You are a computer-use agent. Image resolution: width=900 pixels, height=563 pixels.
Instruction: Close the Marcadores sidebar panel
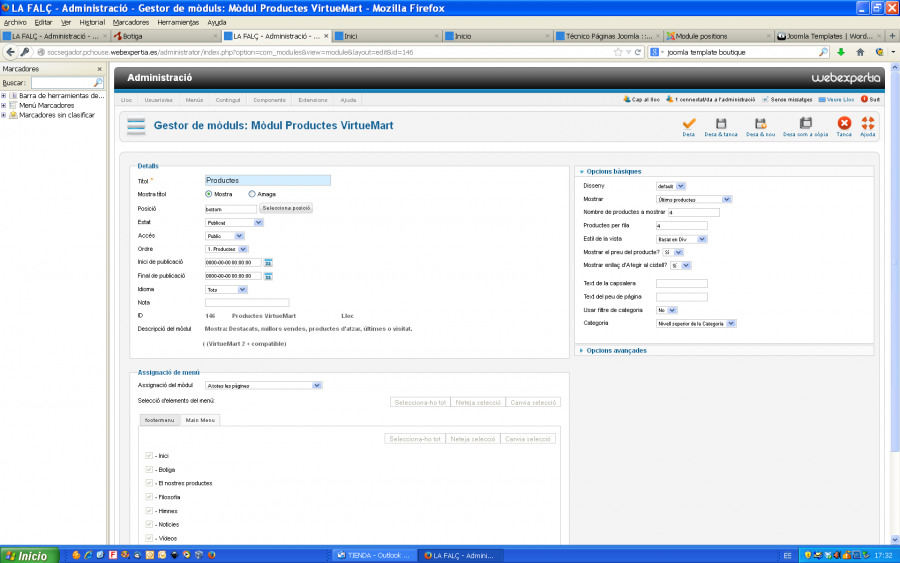click(x=99, y=69)
